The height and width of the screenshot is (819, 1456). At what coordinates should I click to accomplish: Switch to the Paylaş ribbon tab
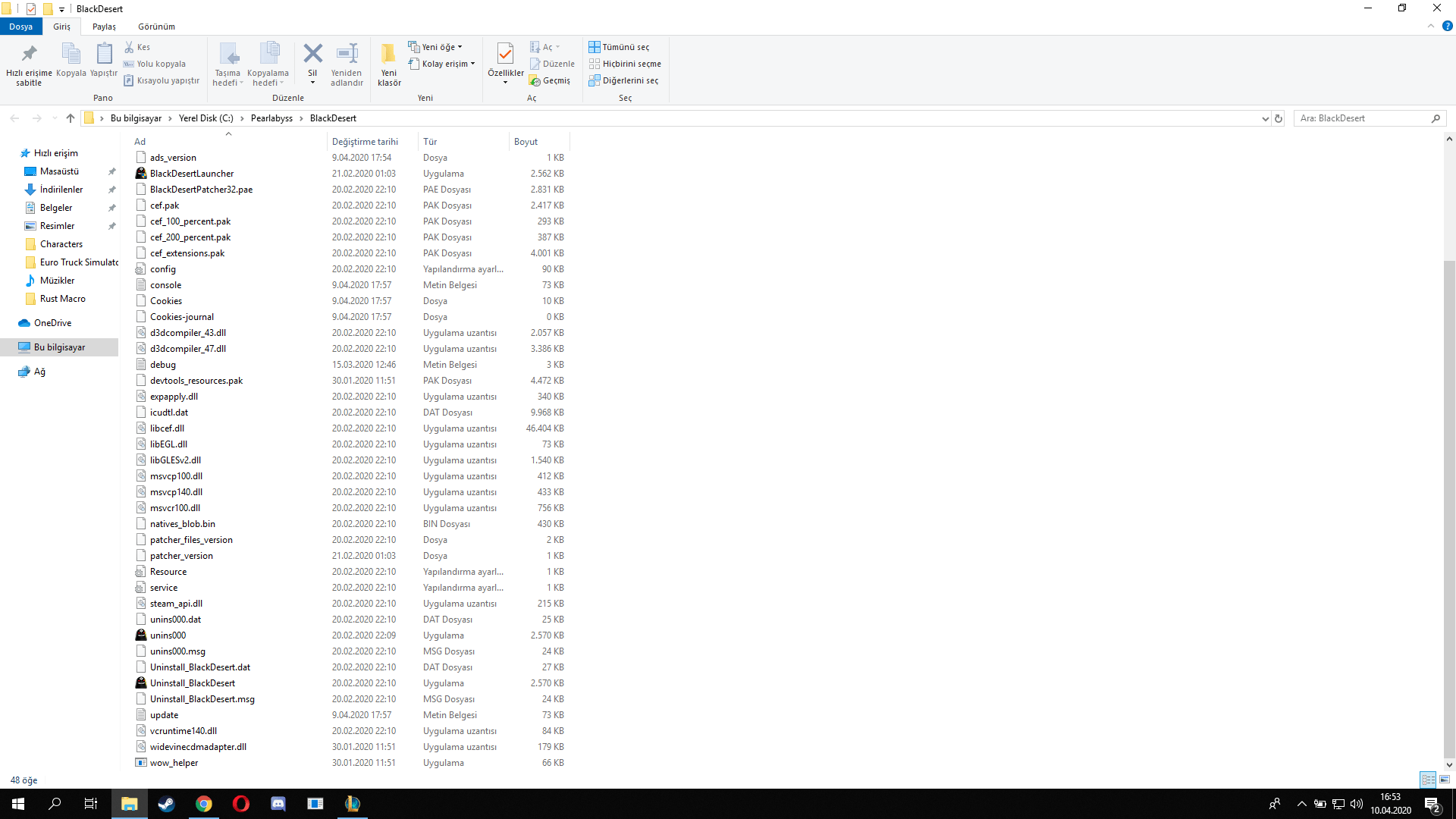[104, 27]
